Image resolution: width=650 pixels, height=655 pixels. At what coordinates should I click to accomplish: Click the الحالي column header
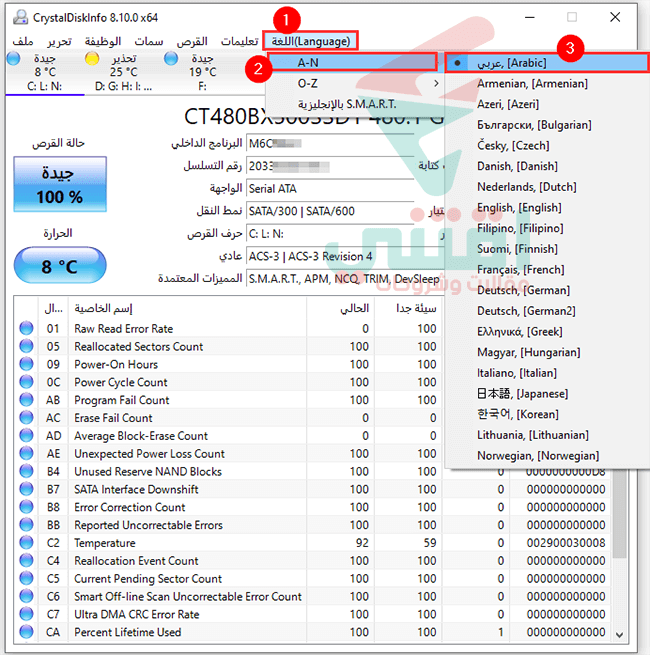tap(340, 308)
